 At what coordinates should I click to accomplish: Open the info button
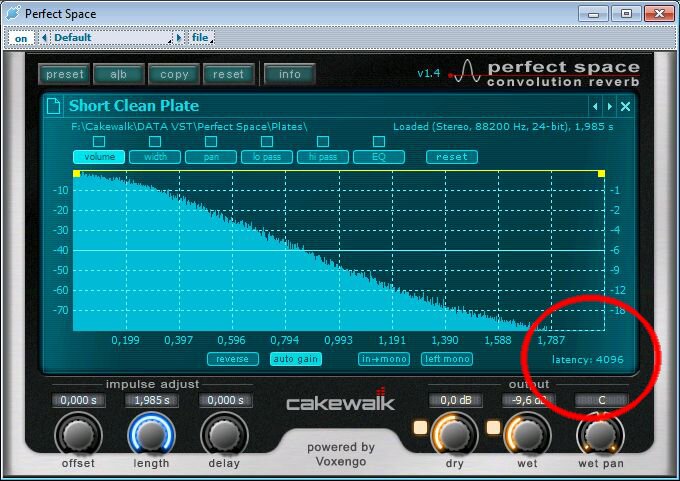pos(290,75)
